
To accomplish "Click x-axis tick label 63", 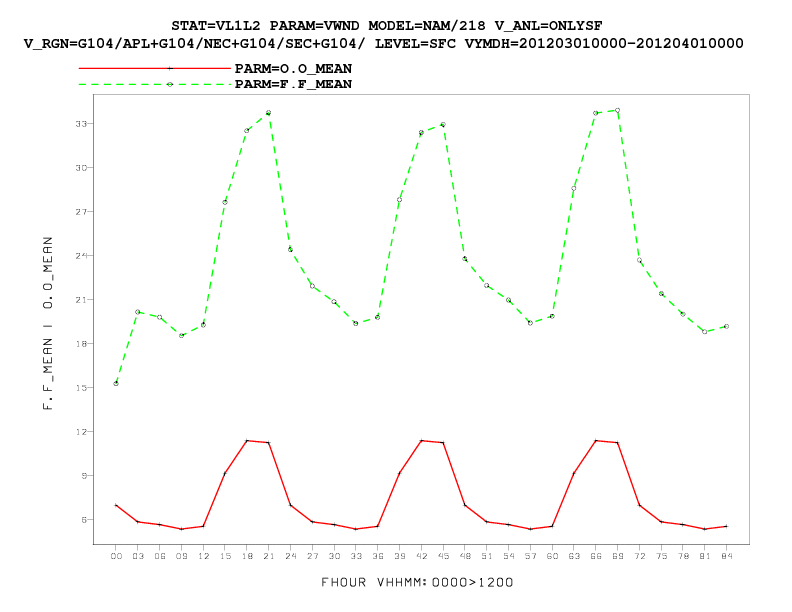I will coord(574,556).
